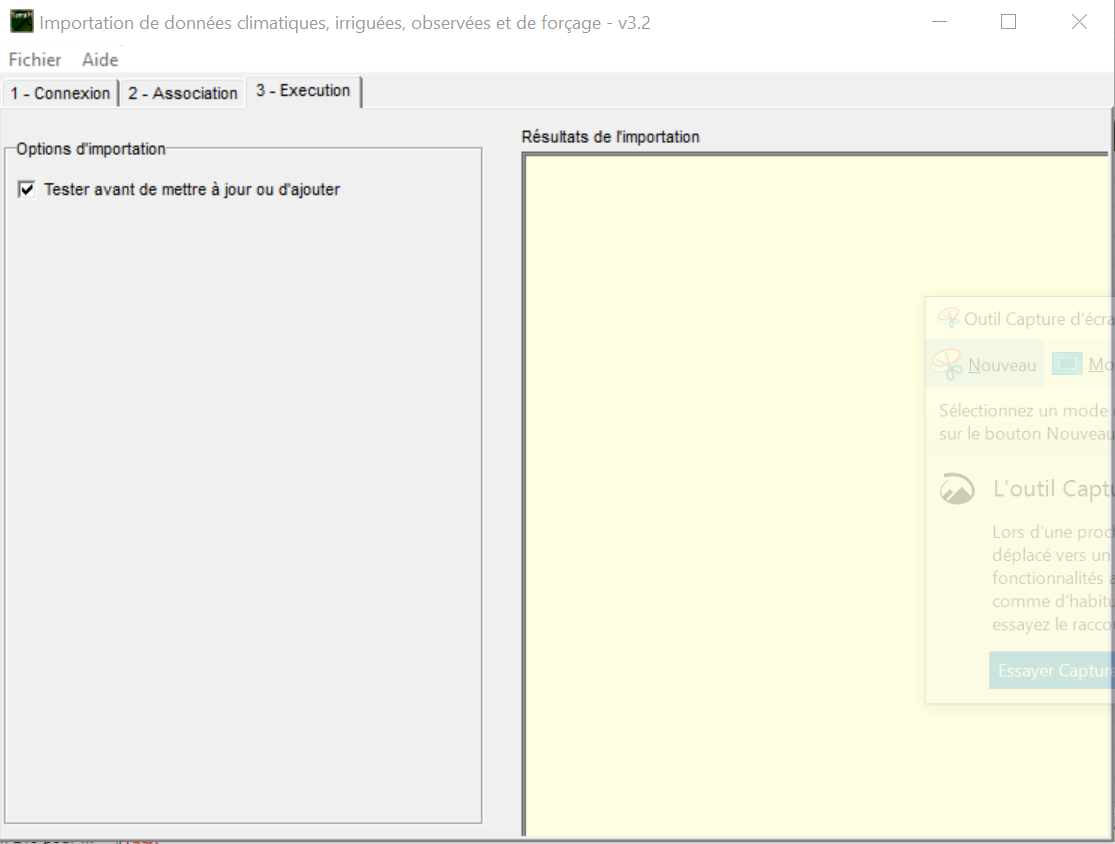Uncheck Tester avant de mettre à jour ou d'ajouter
The image size is (1115, 844).
coord(26,189)
